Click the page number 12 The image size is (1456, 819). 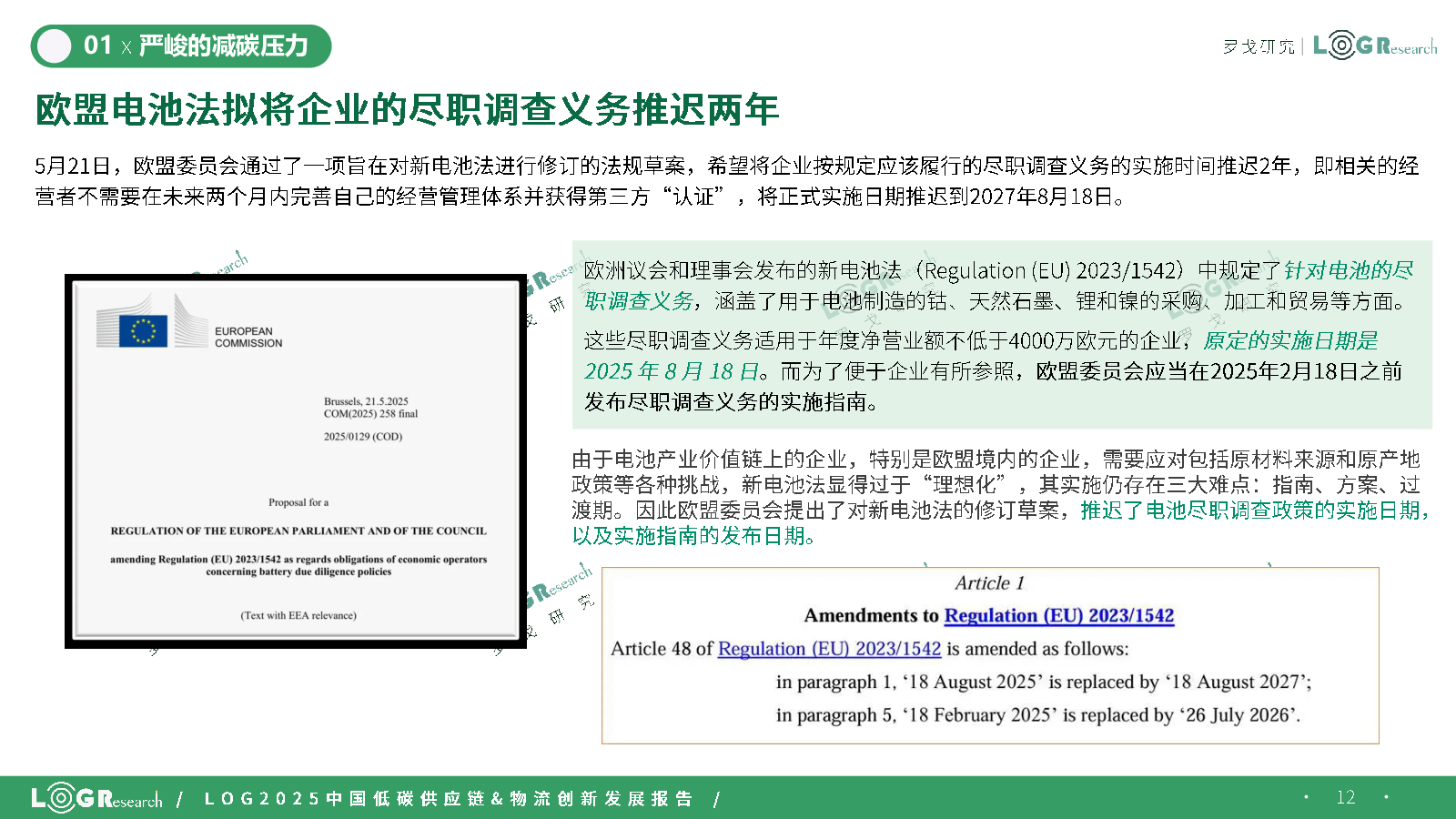(1346, 797)
